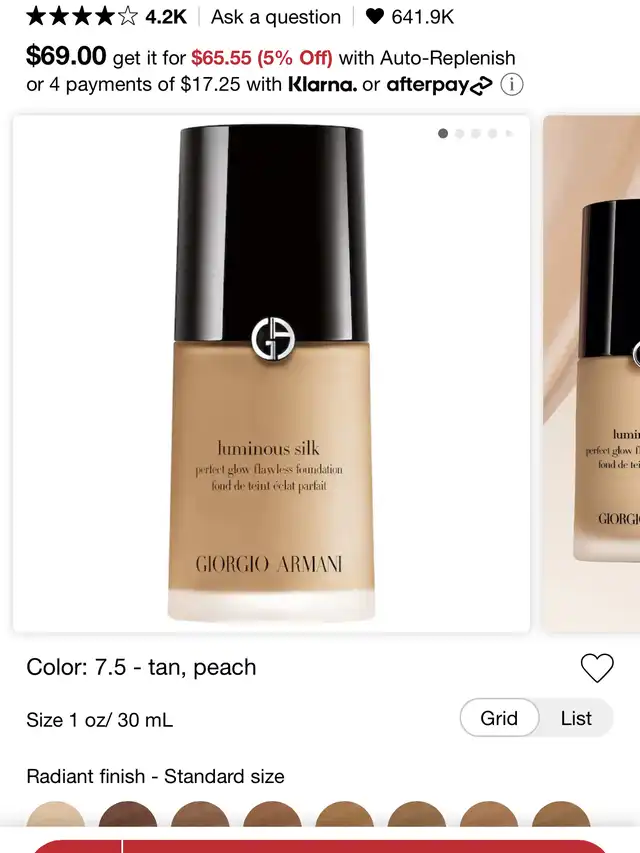Select the lightest beige shade swatch

pos(56,814)
